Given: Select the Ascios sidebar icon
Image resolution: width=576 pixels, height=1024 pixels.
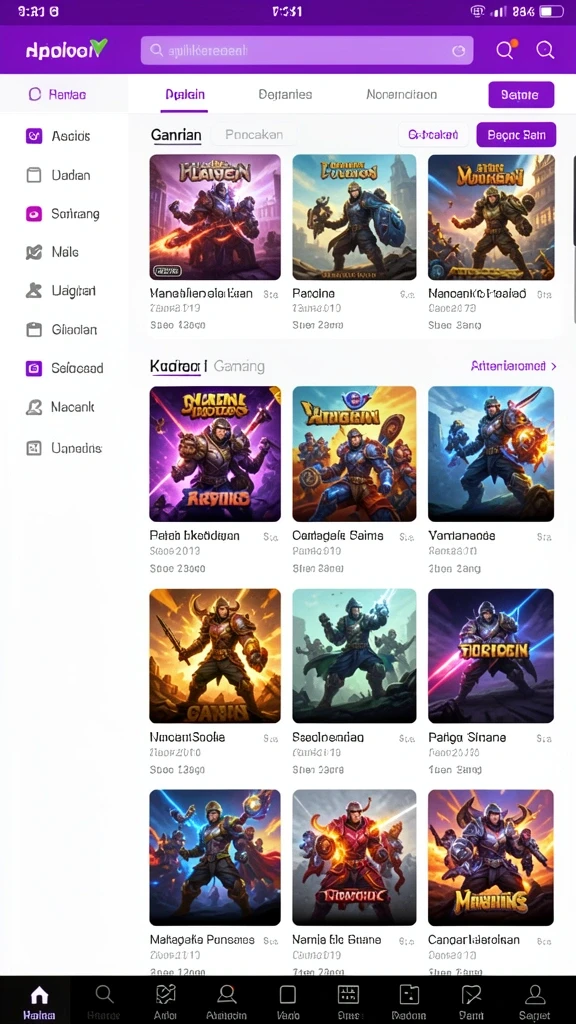Looking at the screenshot, I should (34, 136).
